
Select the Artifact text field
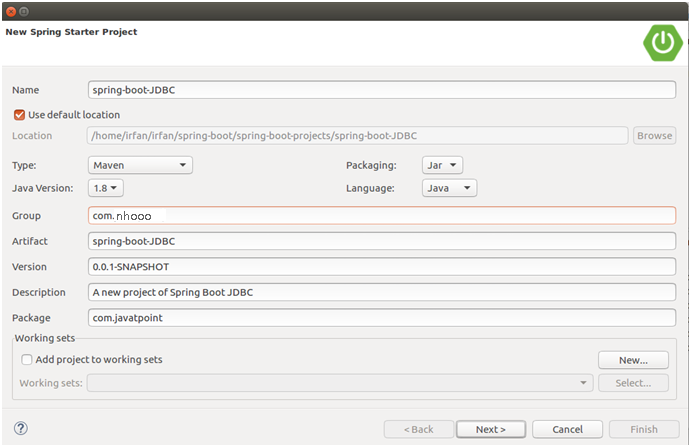pyautogui.click(x=382, y=241)
